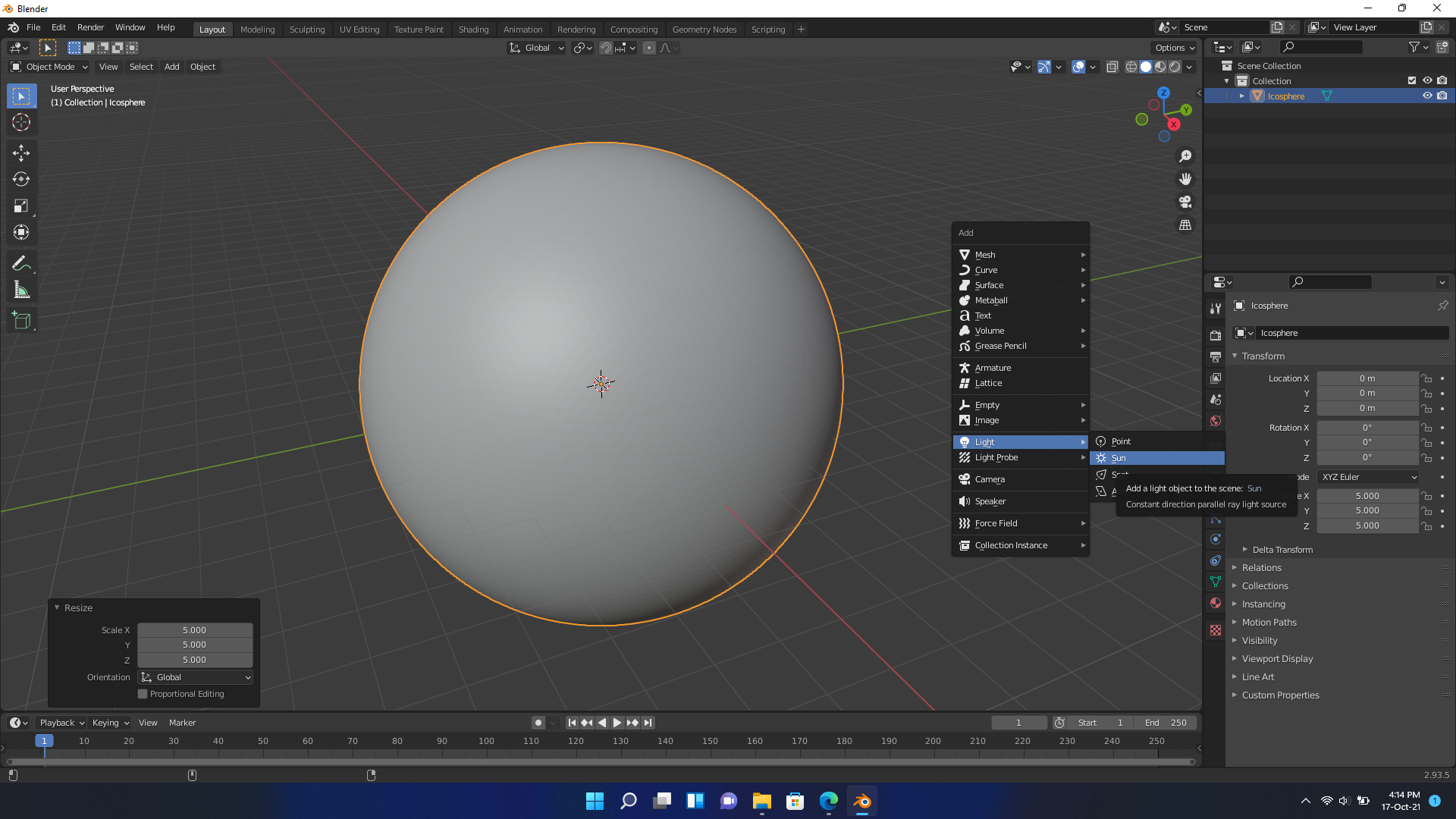
Task: Toggle Collection visibility eye in outliner
Action: click(x=1427, y=80)
